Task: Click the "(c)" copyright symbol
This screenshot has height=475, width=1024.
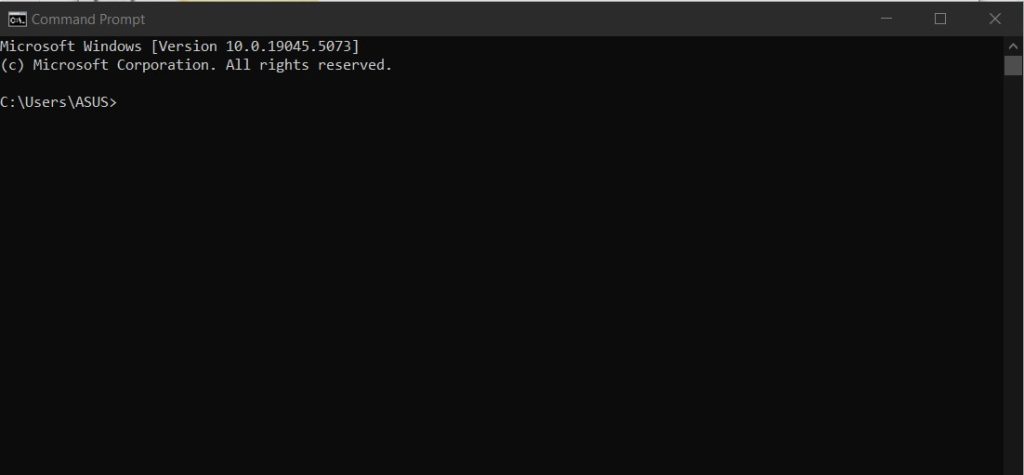Action: coord(13,65)
